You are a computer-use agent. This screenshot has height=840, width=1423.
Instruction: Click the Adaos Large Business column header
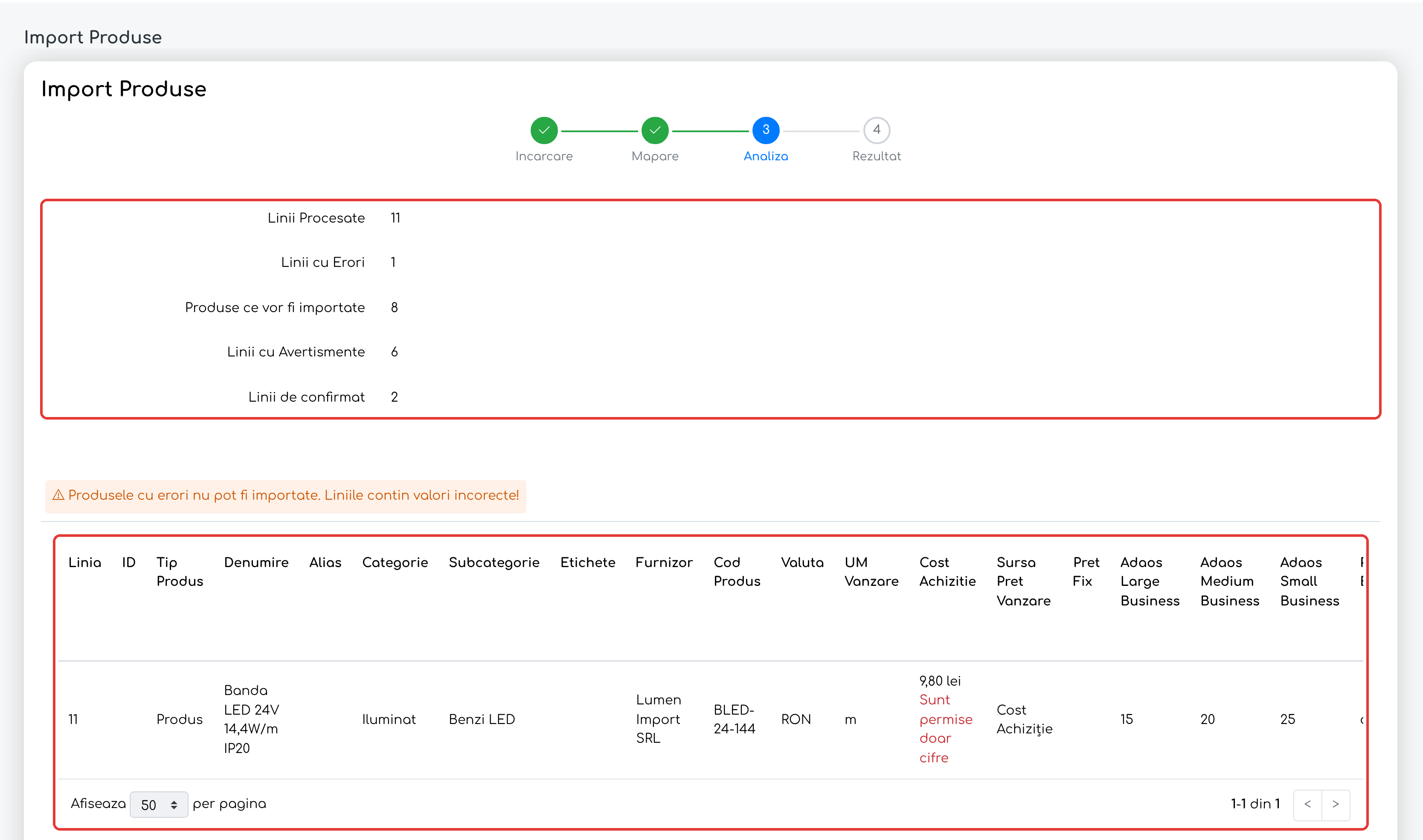pyautogui.click(x=1150, y=581)
